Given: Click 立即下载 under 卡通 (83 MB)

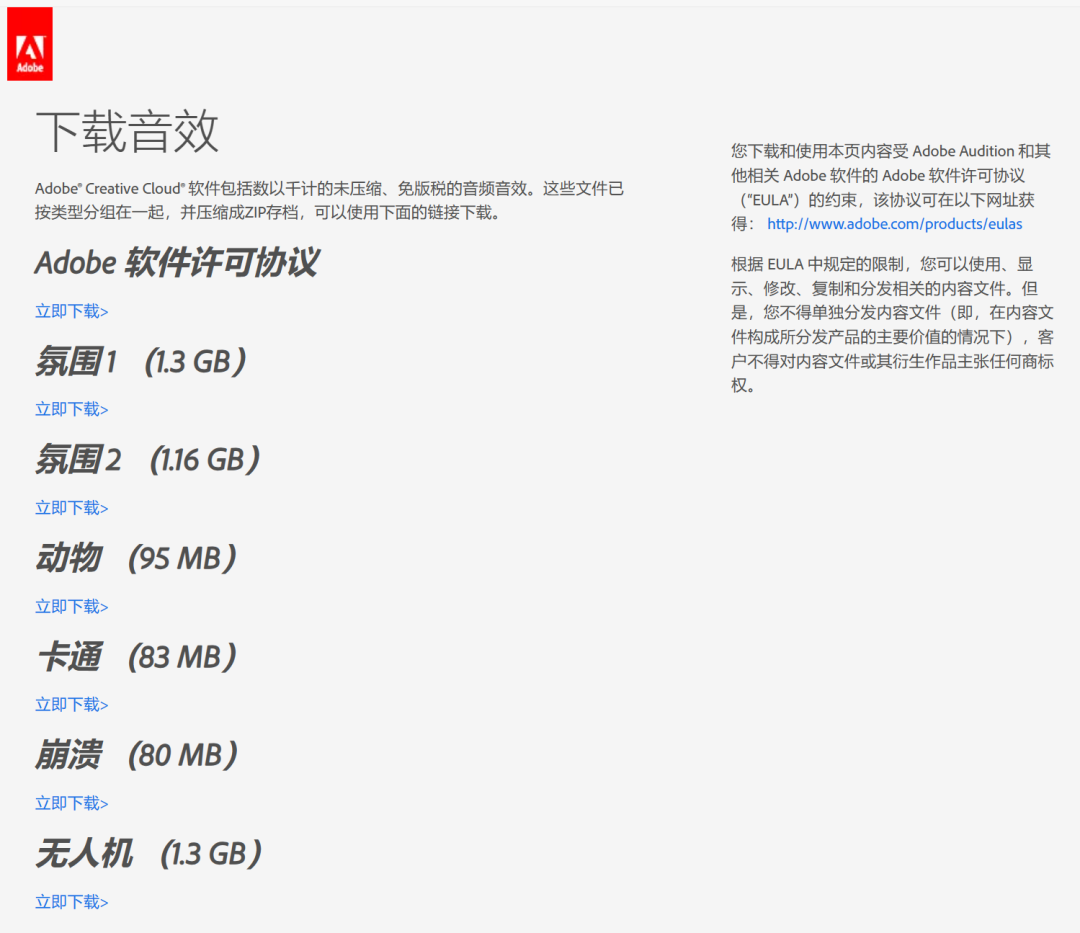Looking at the screenshot, I should point(72,704).
